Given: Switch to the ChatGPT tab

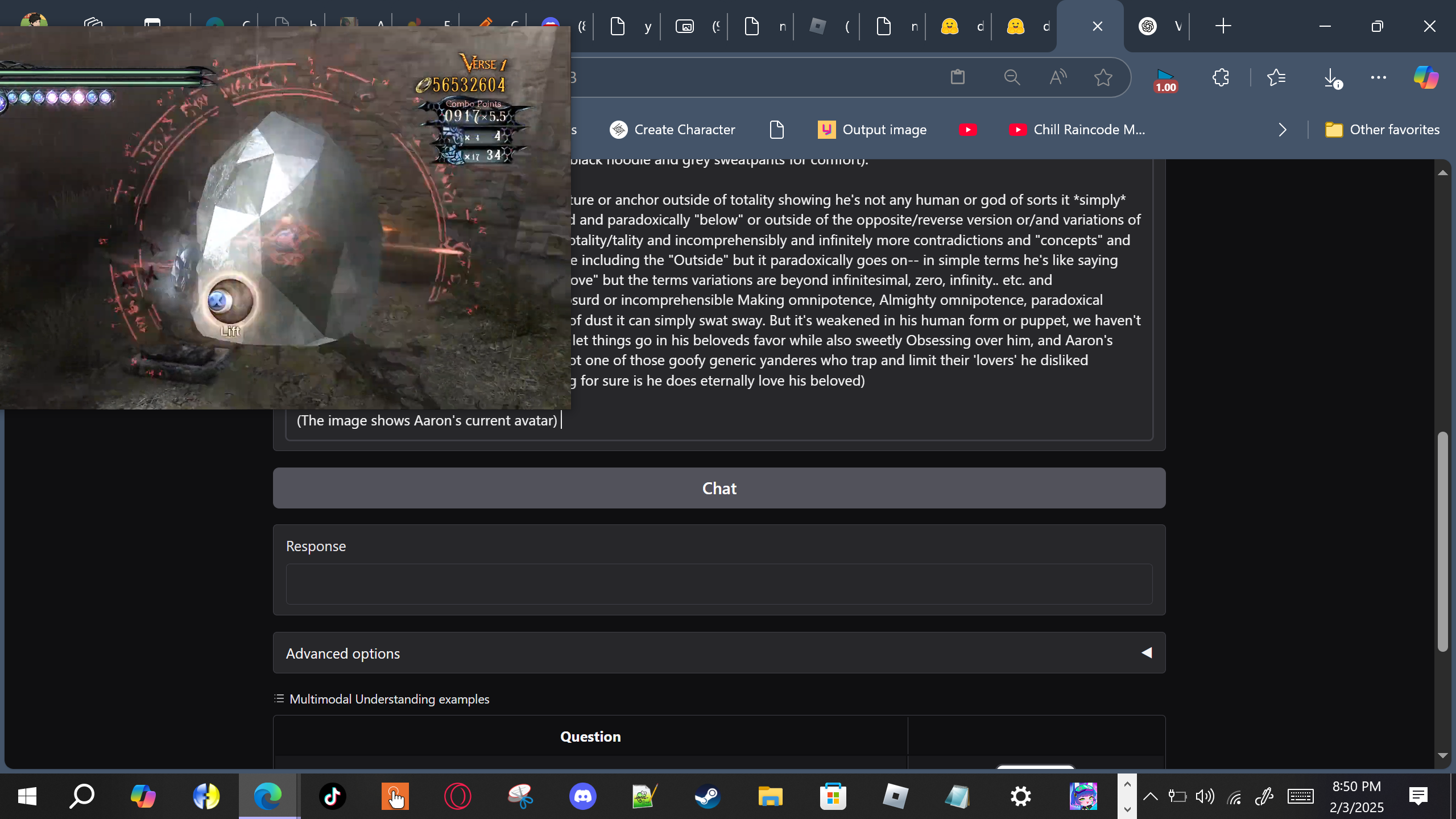Looking at the screenshot, I should (1160, 26).
